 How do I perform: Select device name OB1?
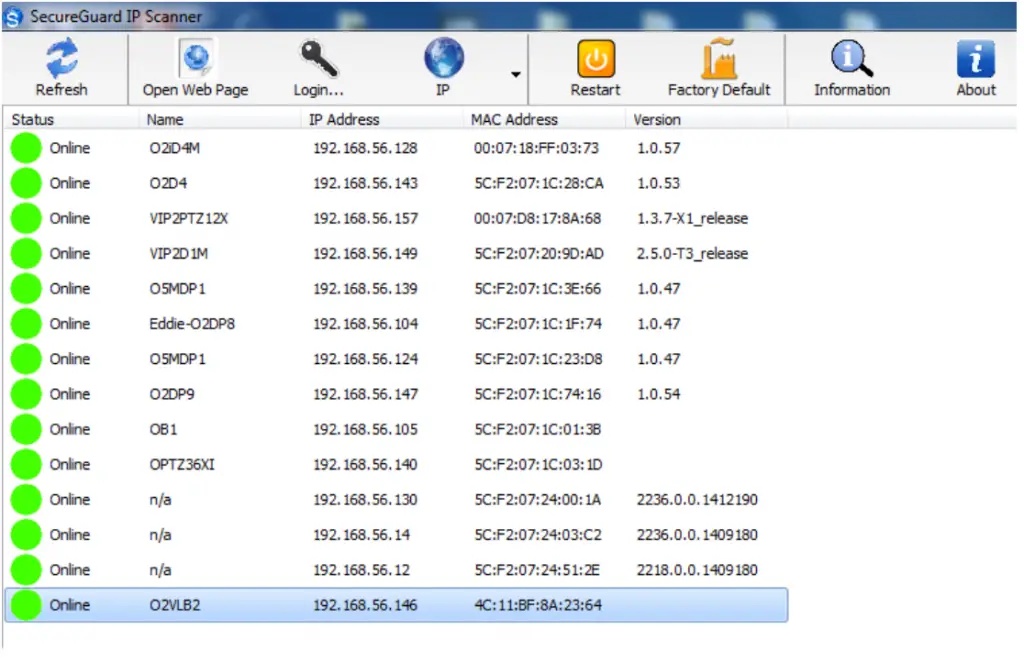point(163,430)
